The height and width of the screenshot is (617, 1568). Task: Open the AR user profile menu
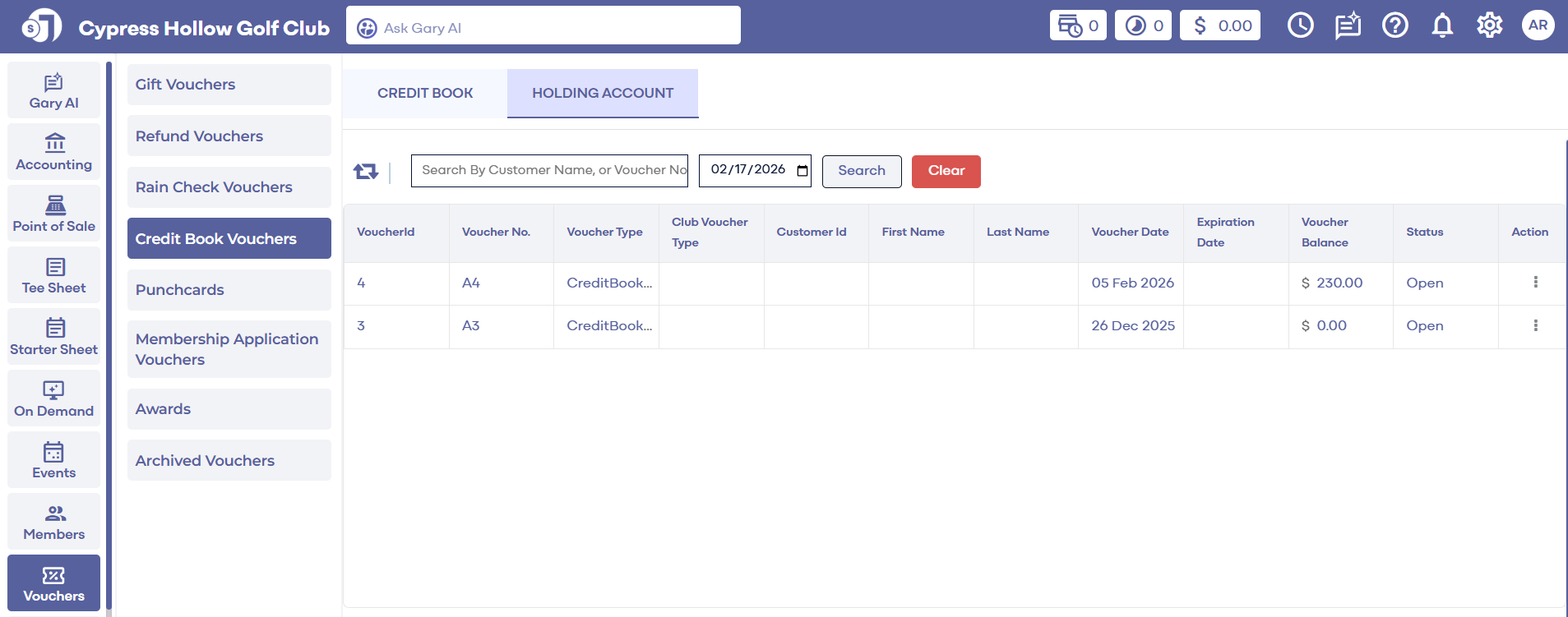(x=1538, y=25)
